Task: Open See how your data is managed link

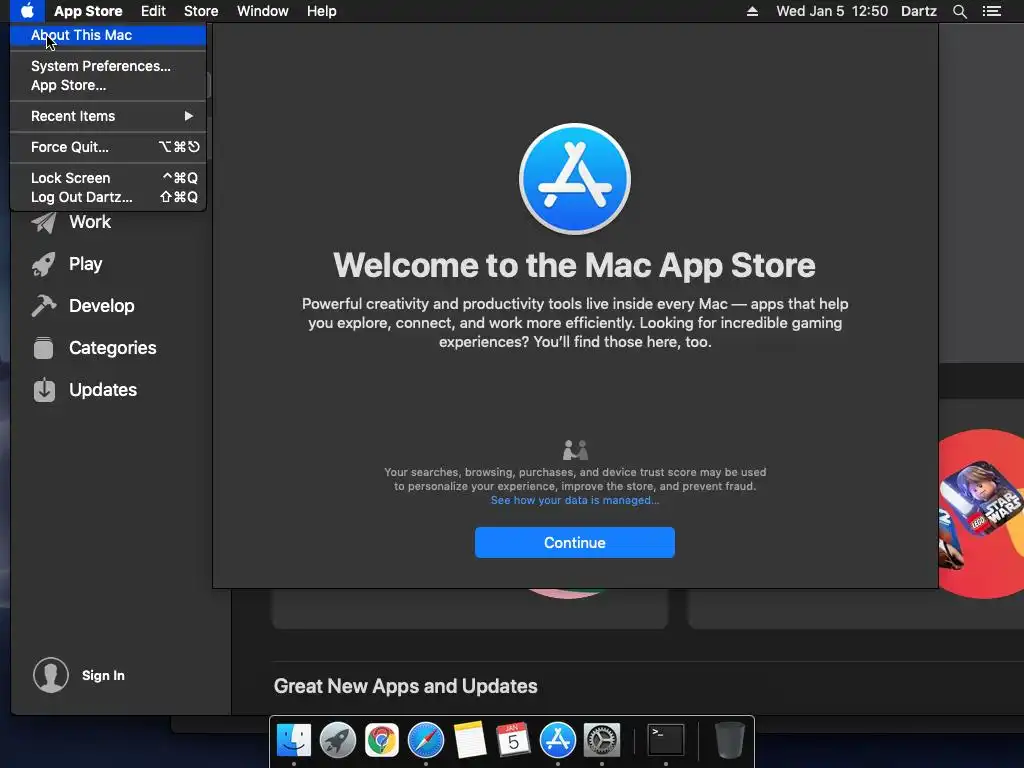Action: click(575, 500)
